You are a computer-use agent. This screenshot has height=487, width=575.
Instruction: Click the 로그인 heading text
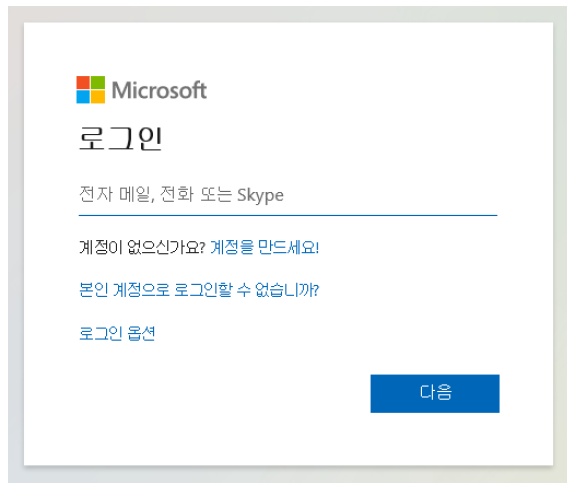(121, 139)
